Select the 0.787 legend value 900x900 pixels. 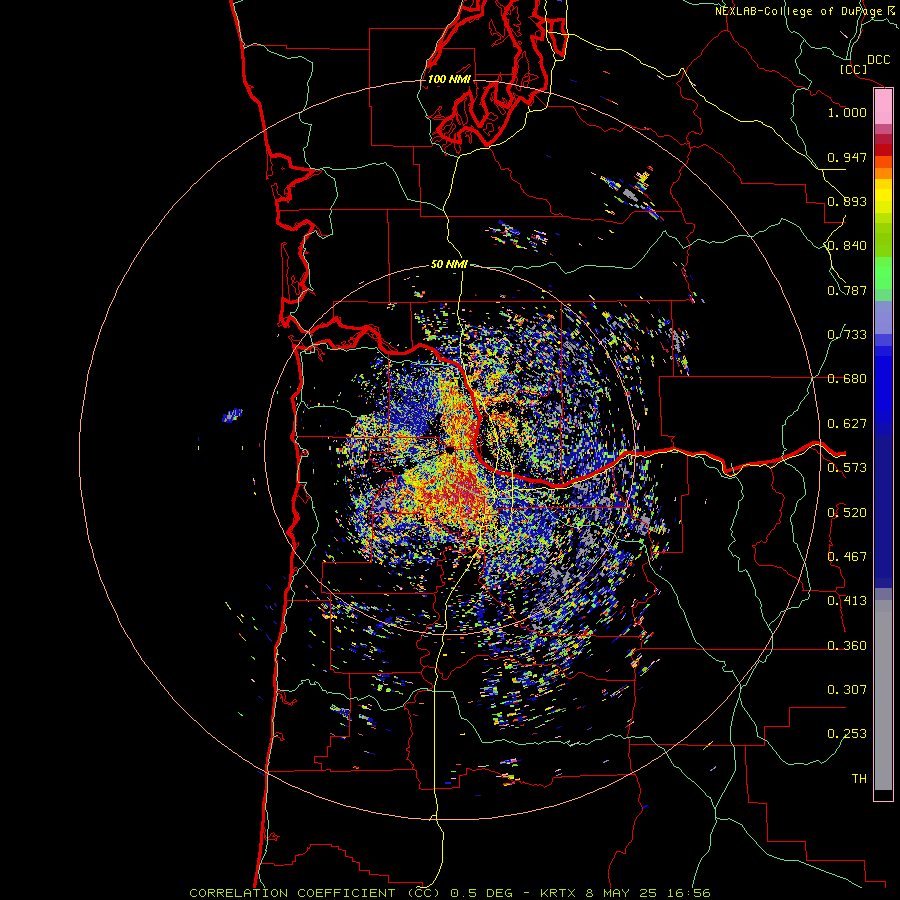pos(847,290)
